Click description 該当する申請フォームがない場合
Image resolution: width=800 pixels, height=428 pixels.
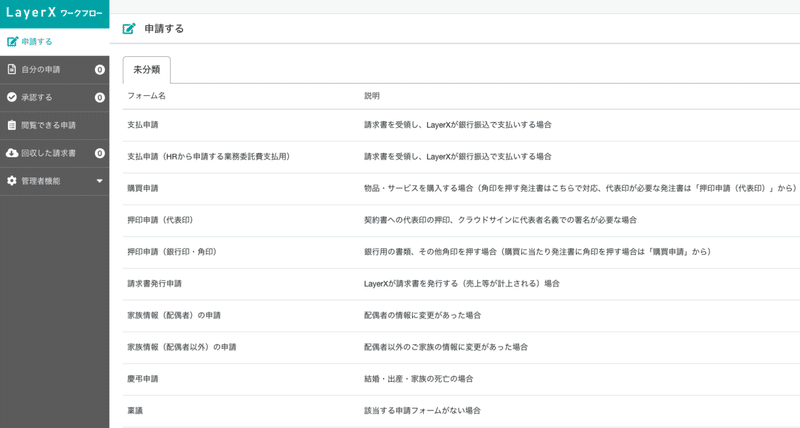[x=422, y=410]
